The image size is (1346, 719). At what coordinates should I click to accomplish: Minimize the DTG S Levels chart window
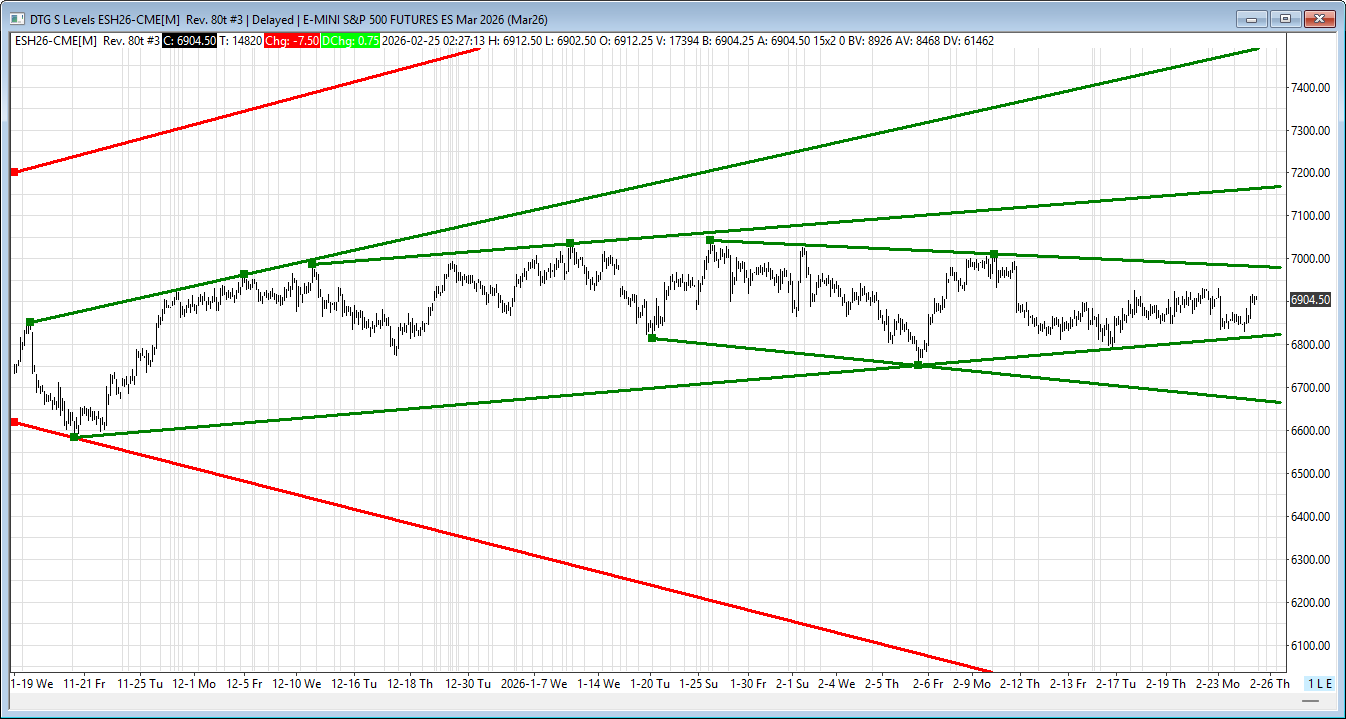(x=1251, y=19)
